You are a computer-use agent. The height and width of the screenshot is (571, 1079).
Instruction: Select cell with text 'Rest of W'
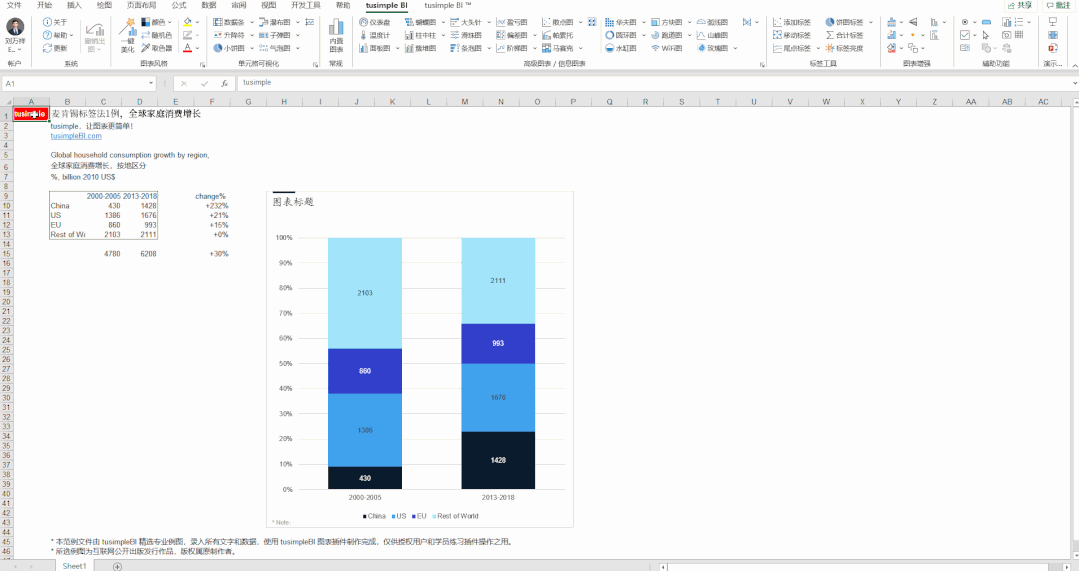pos(67,235)
